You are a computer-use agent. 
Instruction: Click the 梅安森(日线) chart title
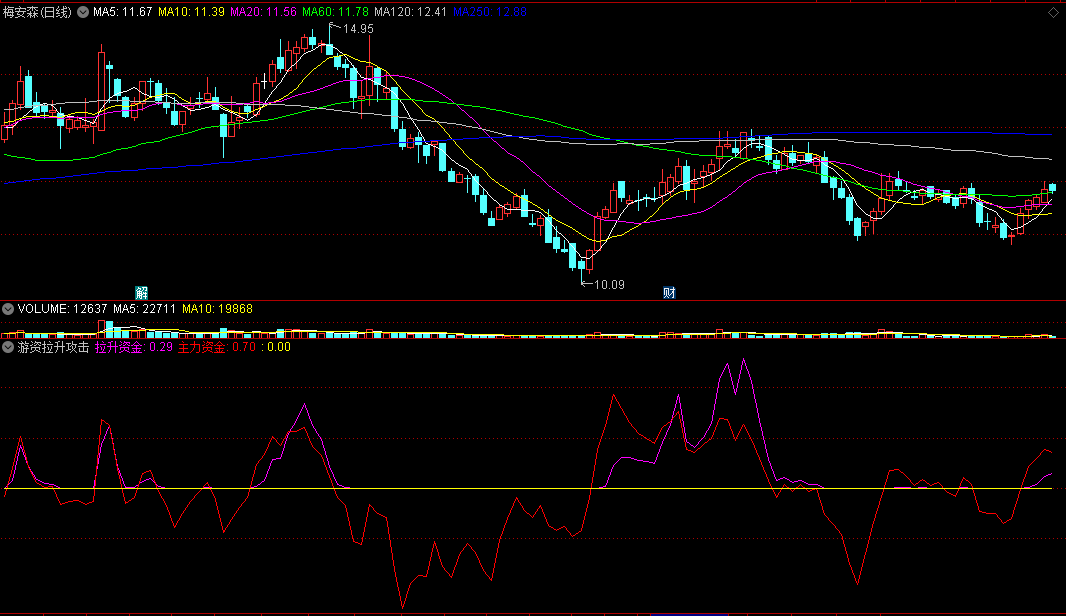click(37, 12)
